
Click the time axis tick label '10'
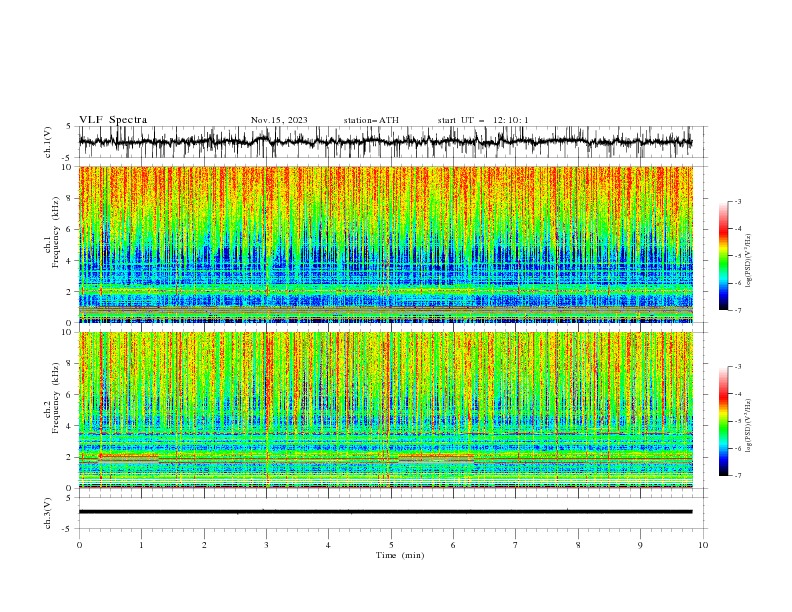point(703,545)
